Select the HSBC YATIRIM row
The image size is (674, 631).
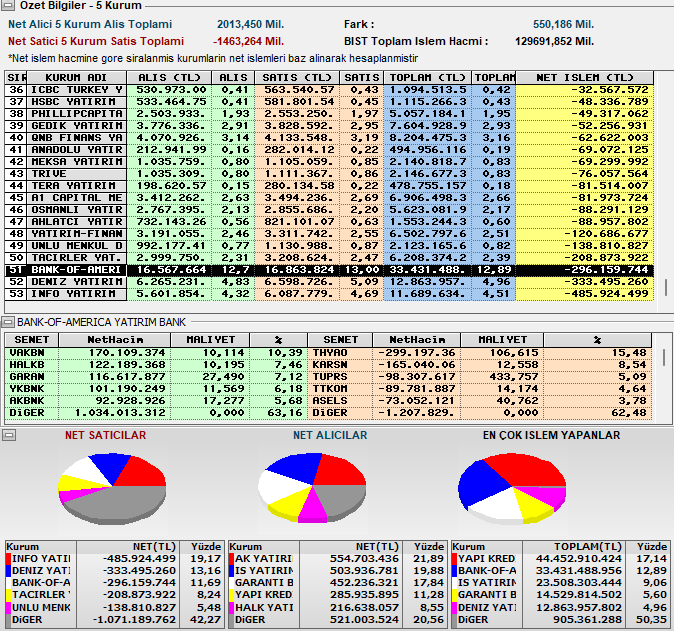(329, 102)
